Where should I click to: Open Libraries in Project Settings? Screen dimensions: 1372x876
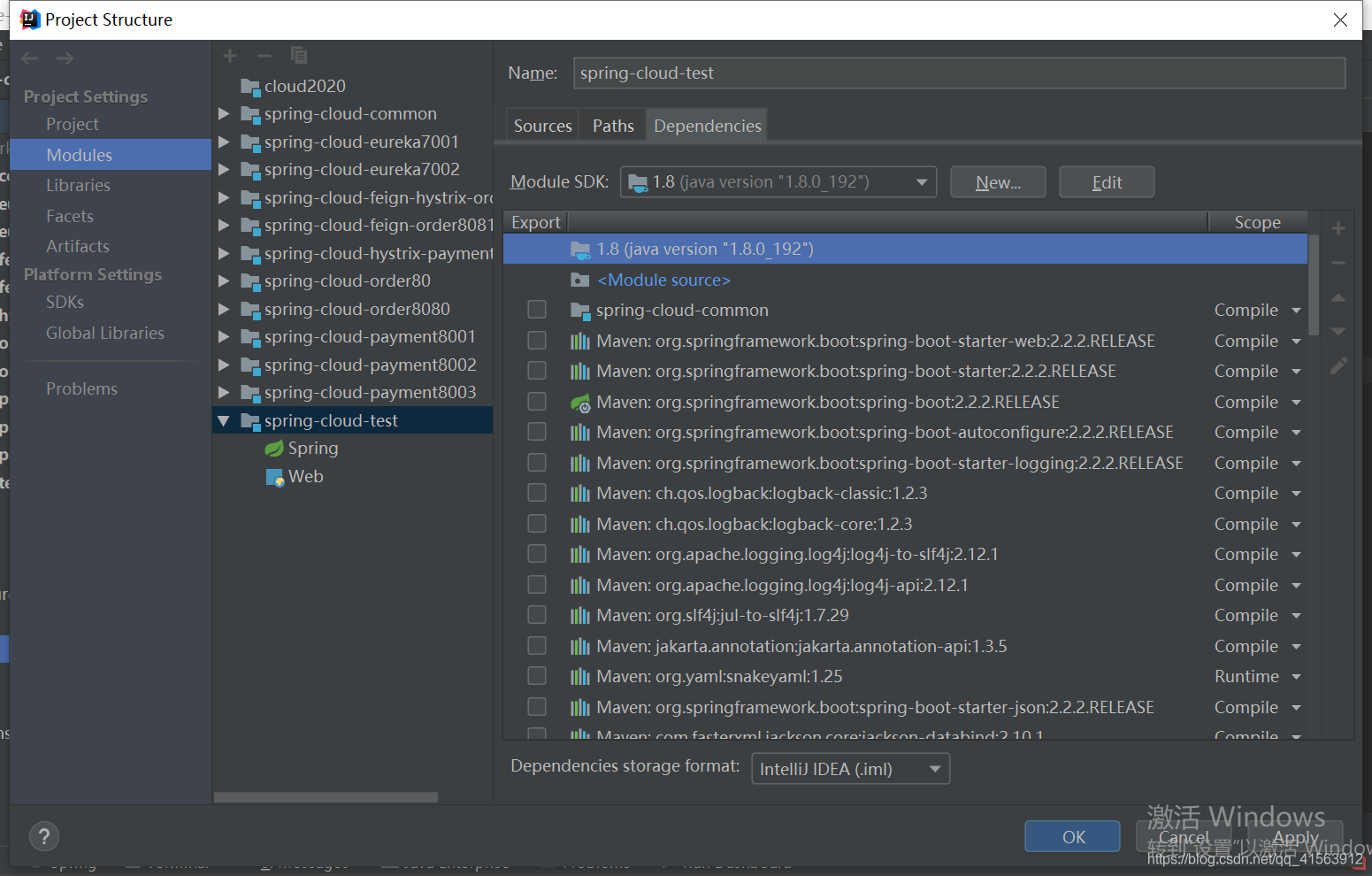tap(78, 186)
